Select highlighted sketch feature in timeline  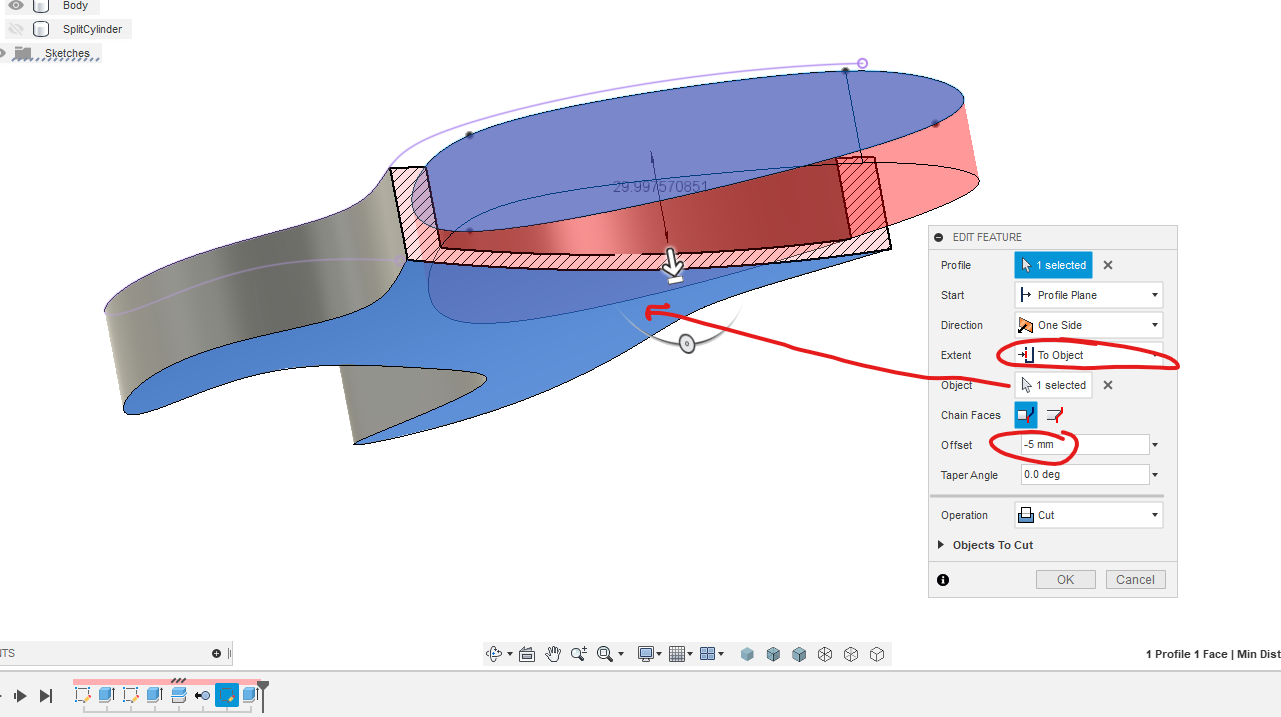[x=227, y=694]
